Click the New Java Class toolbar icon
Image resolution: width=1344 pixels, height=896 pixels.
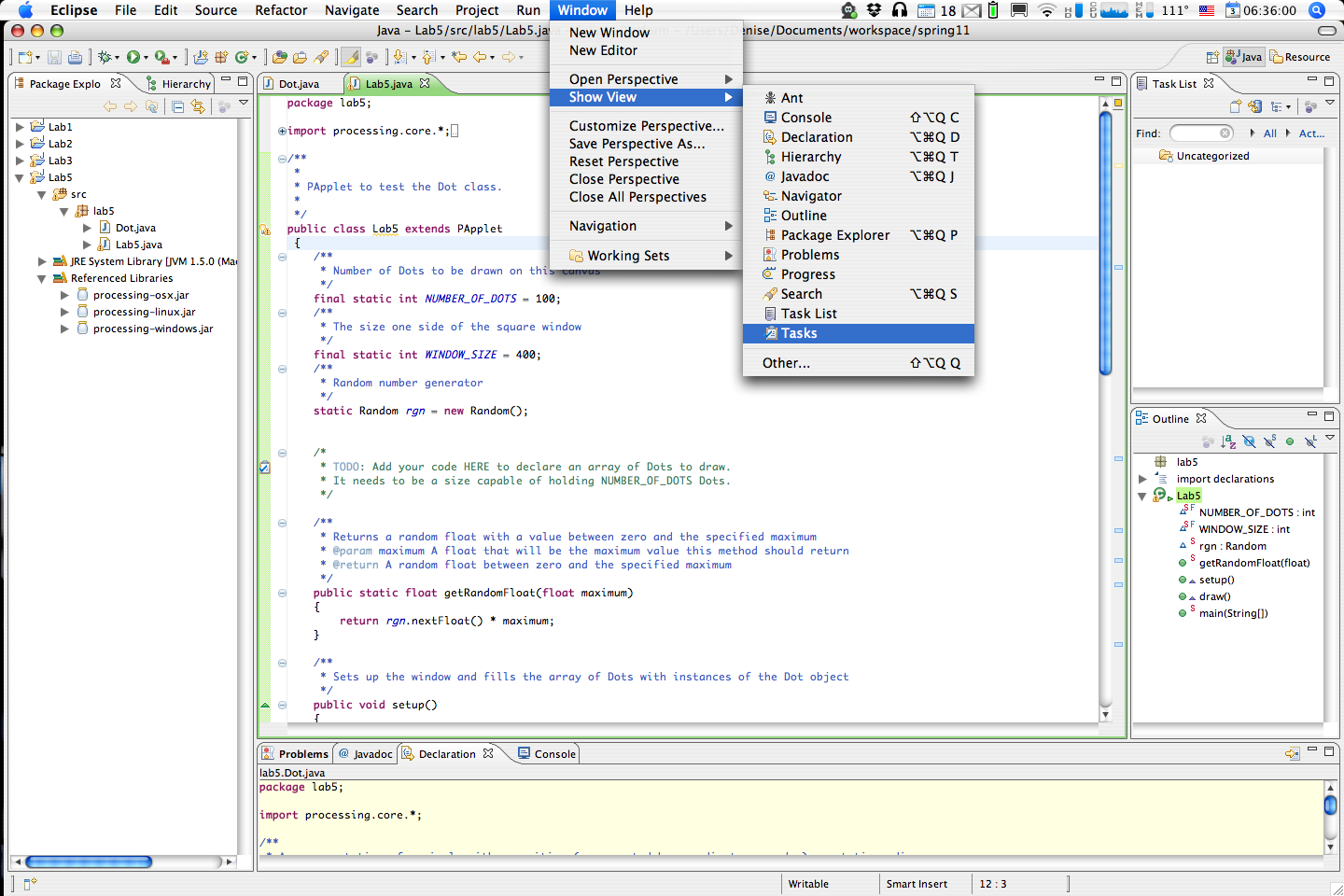pos(243,57)
